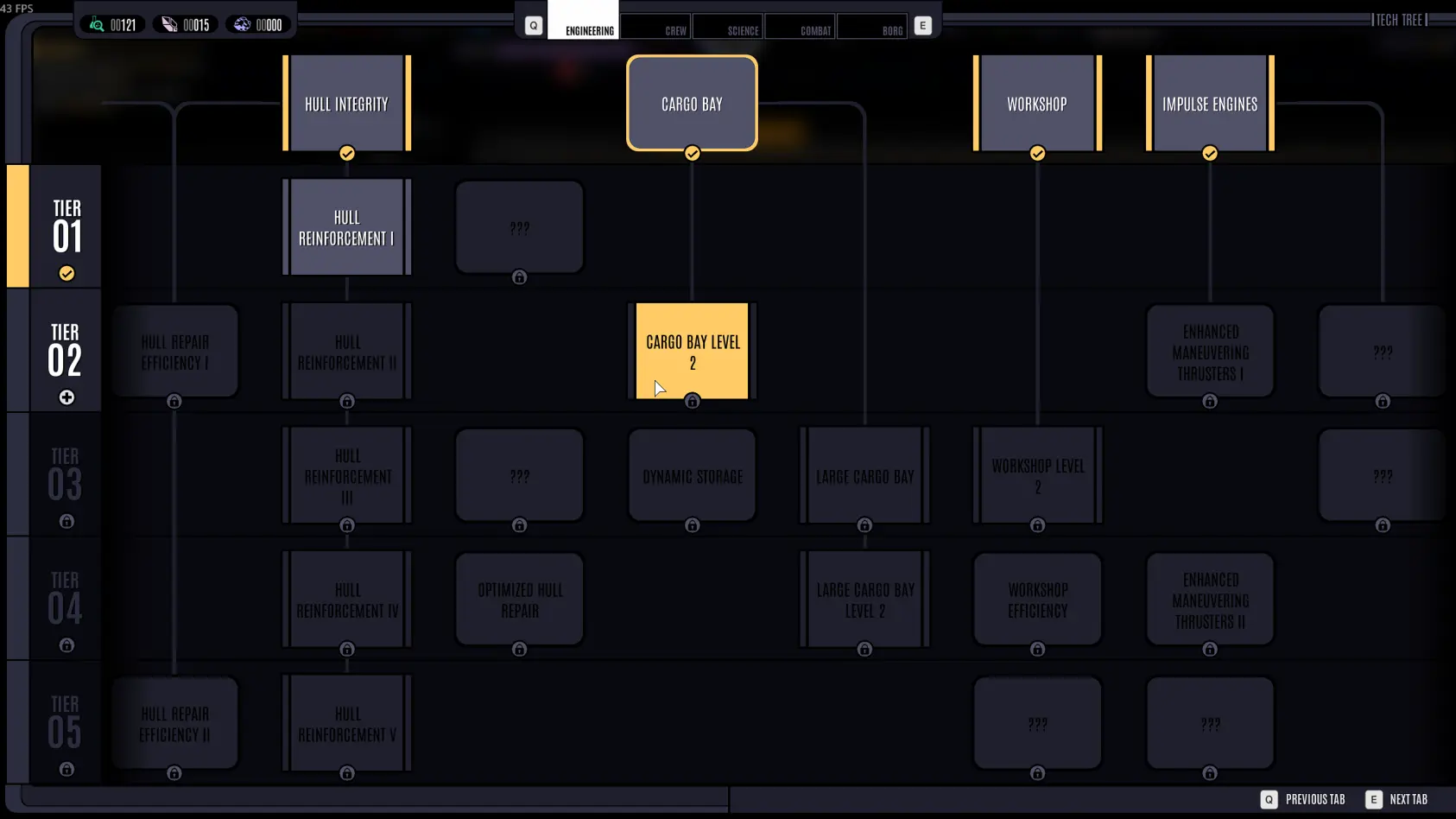Open the Combat tab
Screen dimensions: 1456x819
point(801,27)
